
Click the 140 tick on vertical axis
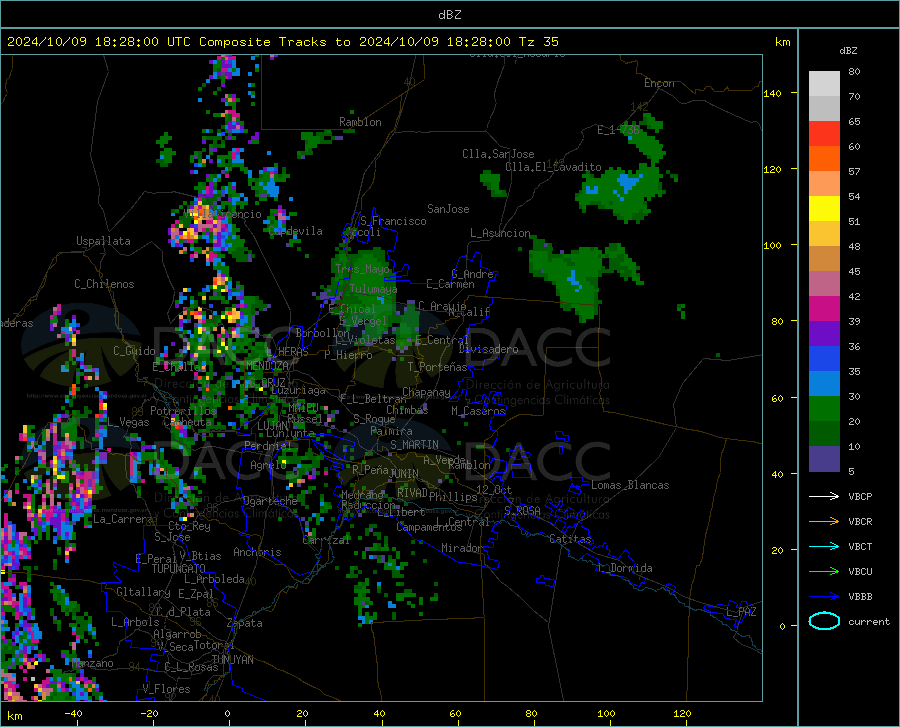[x=772, y=94]
